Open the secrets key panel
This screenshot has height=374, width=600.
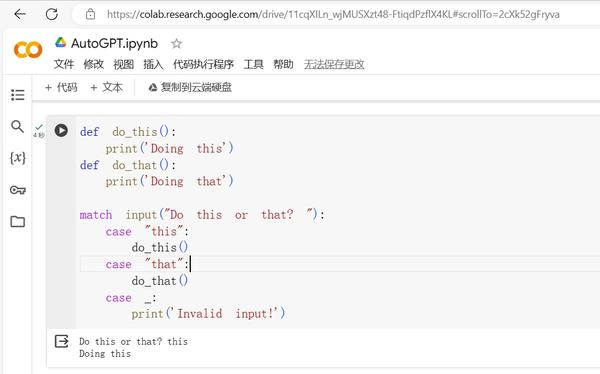click(x=18, y=190)
